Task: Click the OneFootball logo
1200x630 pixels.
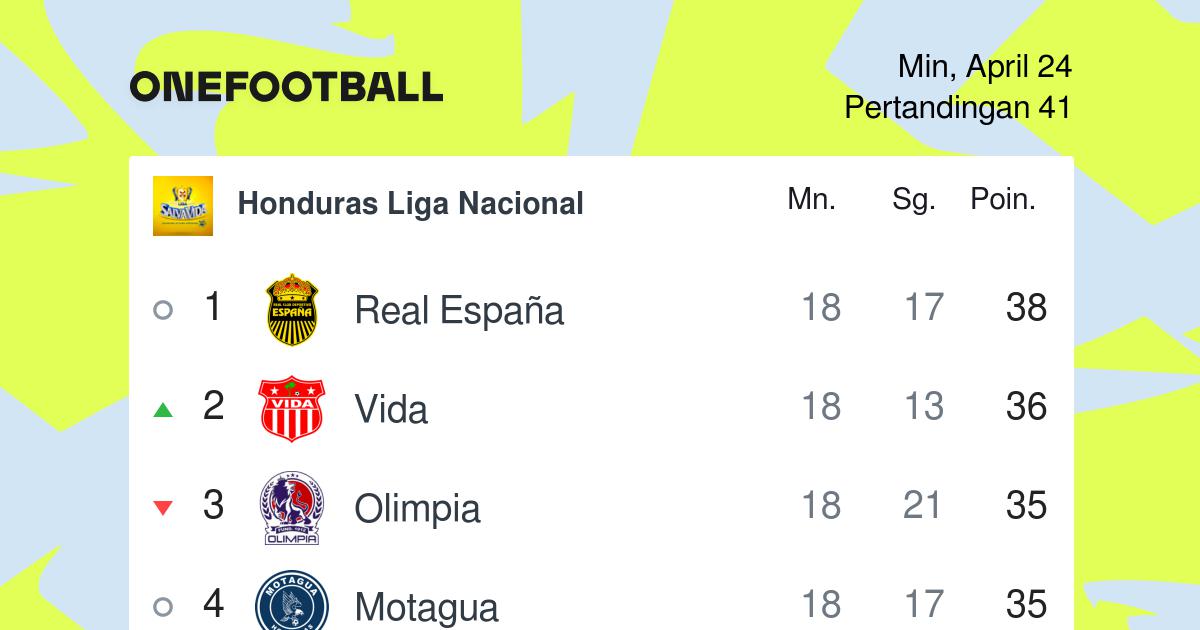Action: click(286, 87)
